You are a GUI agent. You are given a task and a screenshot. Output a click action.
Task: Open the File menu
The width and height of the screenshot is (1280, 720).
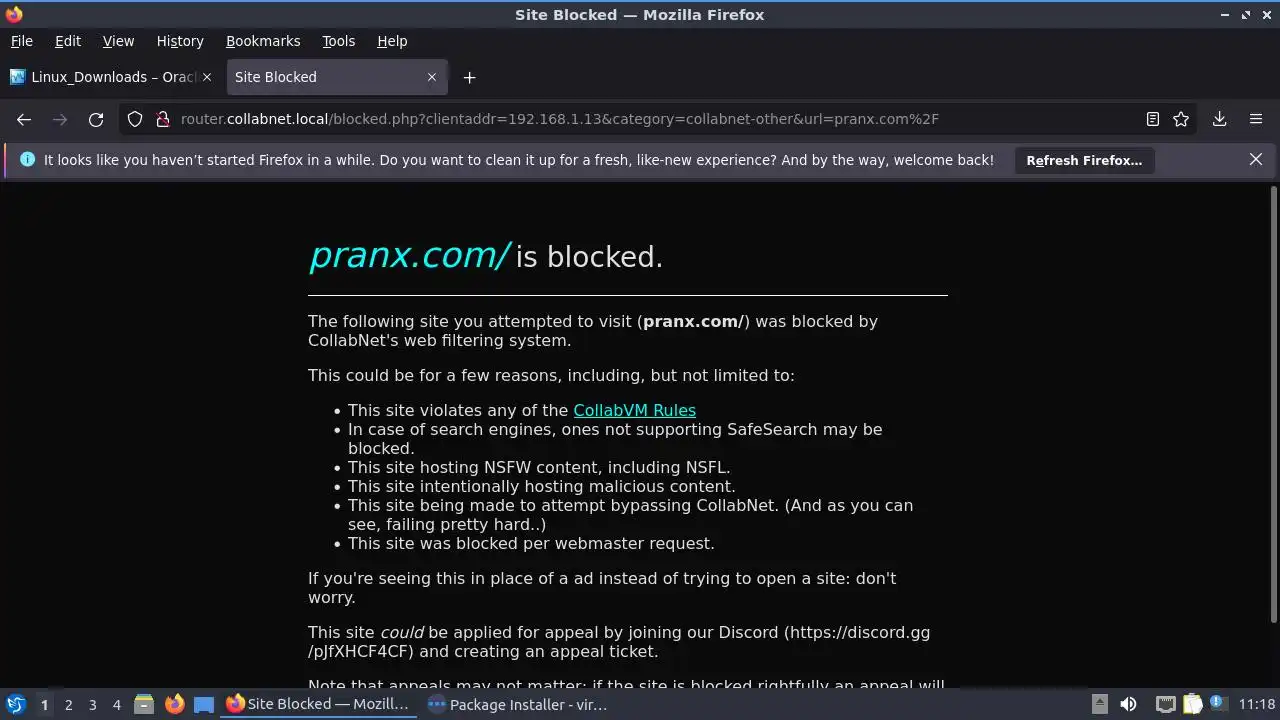[x=21, y=41]
